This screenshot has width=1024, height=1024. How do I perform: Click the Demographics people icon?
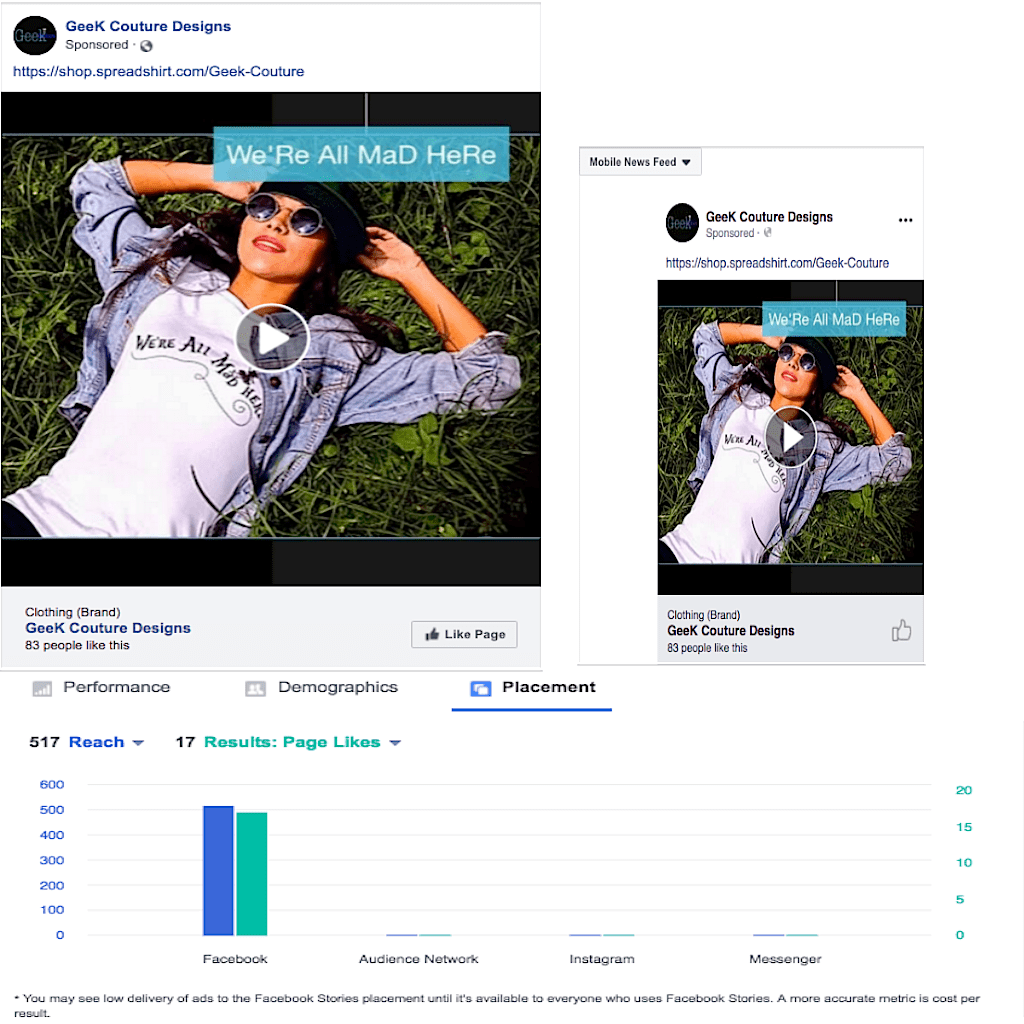[255, 688]
